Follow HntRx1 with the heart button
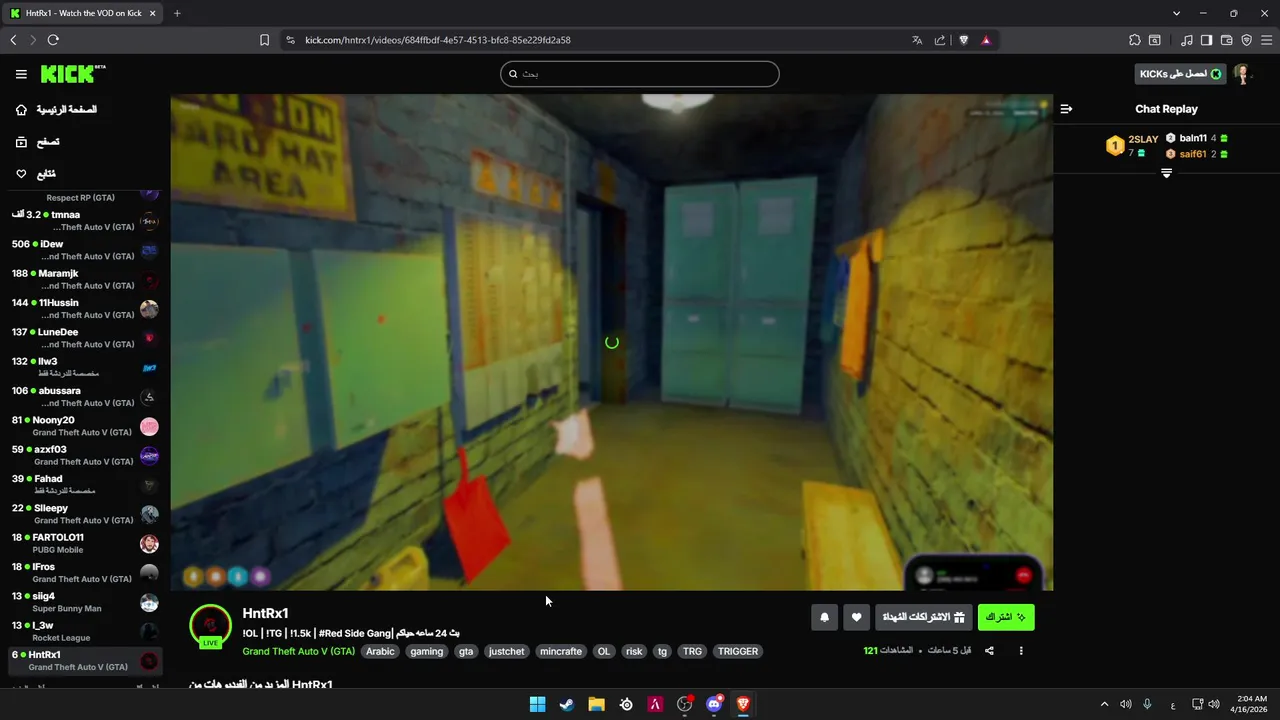The width and height of the screenshot is (1280, 720). pos(856,618)
